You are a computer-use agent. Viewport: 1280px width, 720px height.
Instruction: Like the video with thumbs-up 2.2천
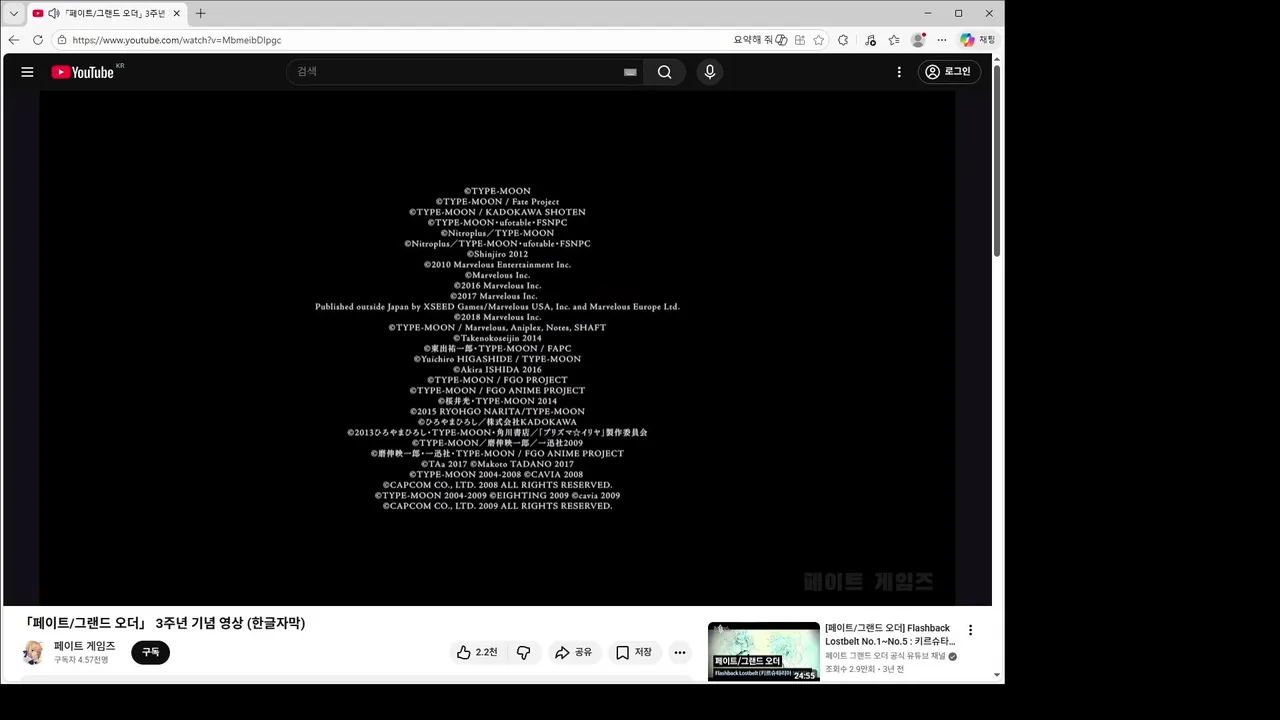(477, 652)
